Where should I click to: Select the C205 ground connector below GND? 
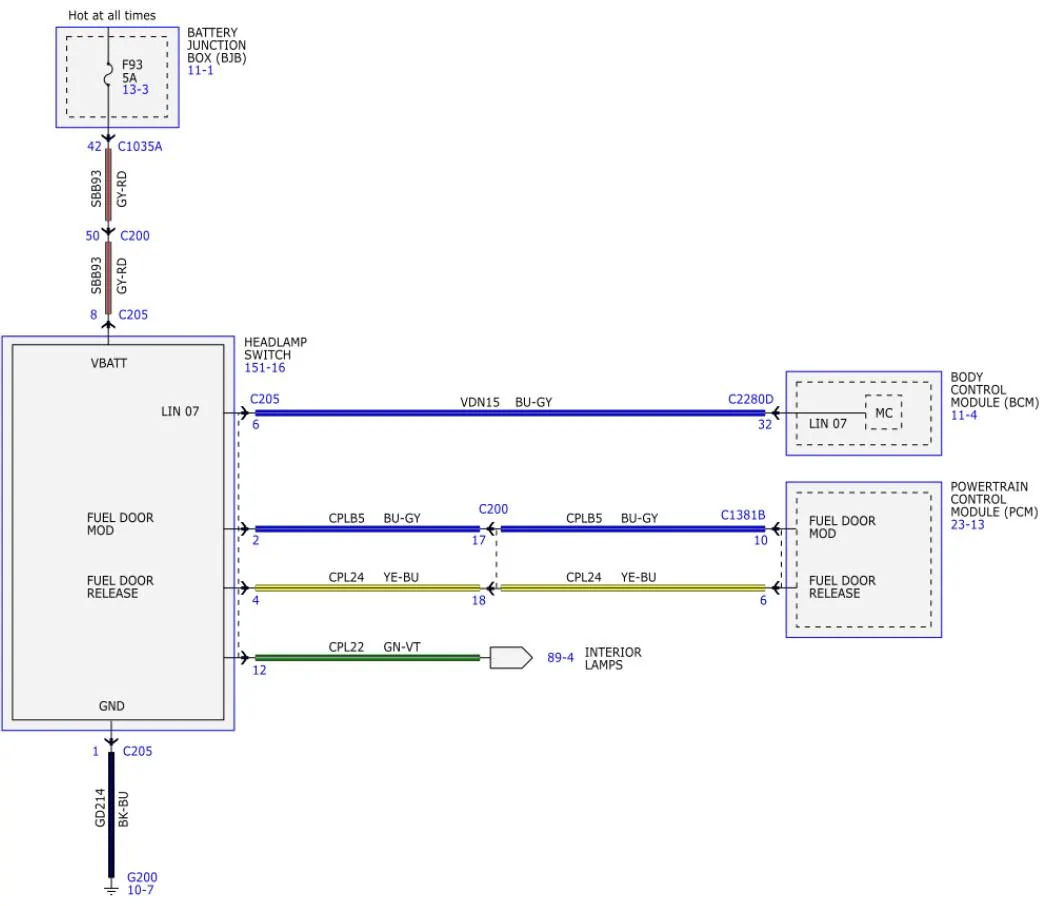point(137,751)
